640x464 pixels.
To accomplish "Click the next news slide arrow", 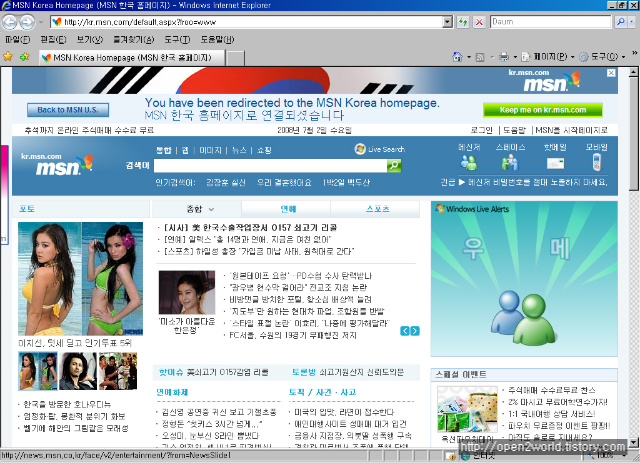I will click(x=415, y=331).
